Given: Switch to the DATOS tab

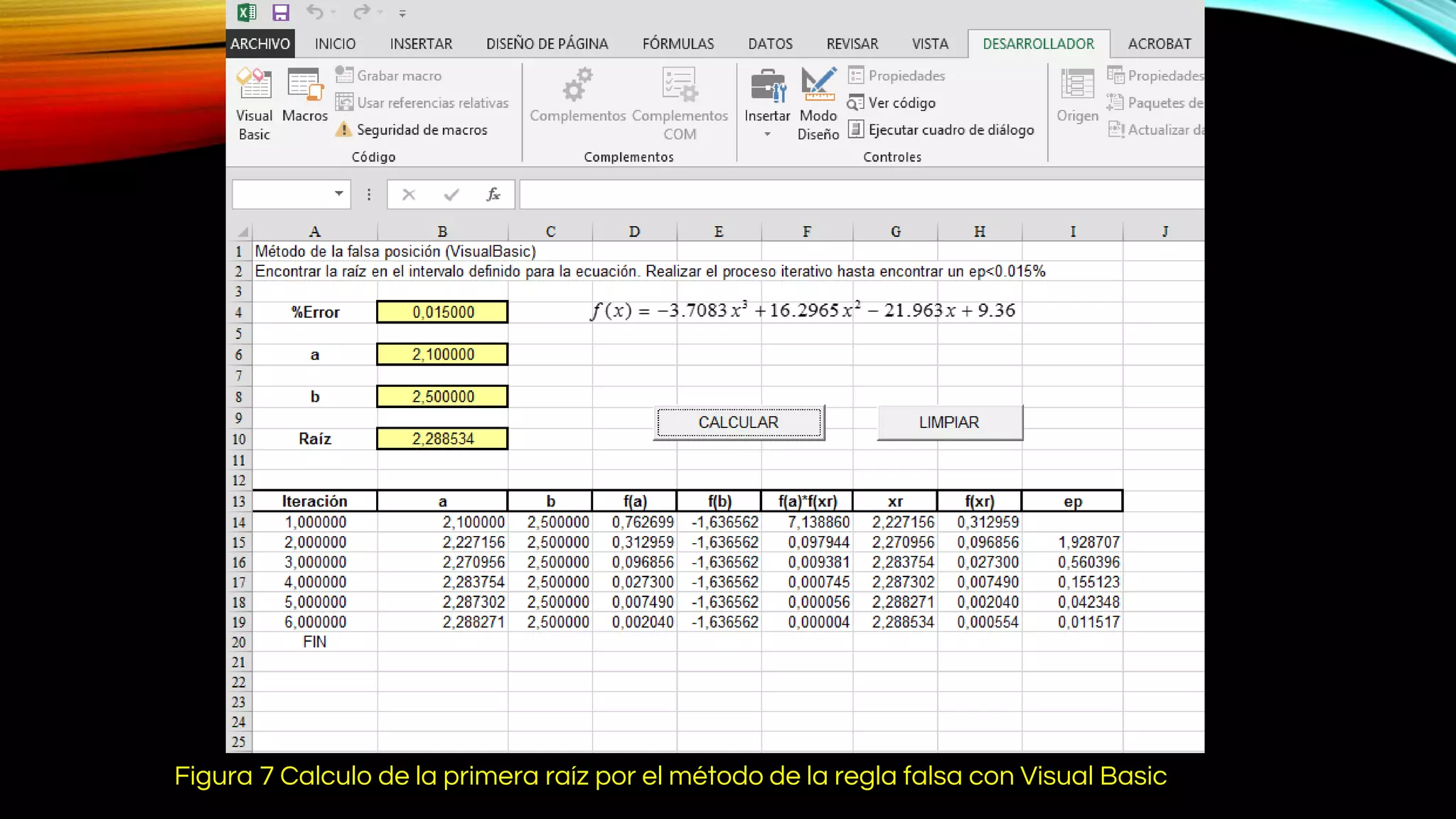Looking at the screenshot, I should [x=770, y=43].
